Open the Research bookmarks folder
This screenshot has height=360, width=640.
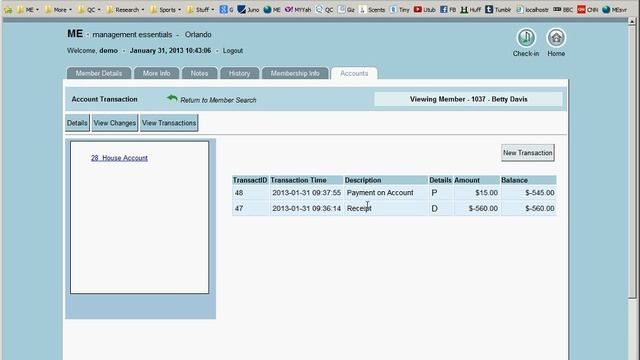click(125, 9)
